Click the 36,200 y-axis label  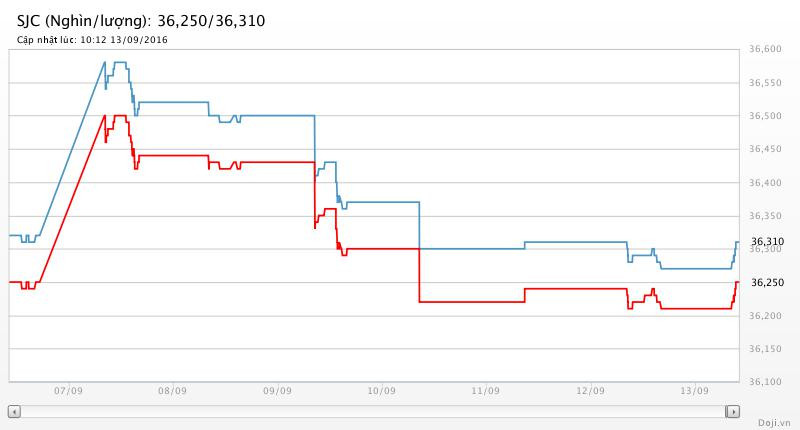coord(765,315)
